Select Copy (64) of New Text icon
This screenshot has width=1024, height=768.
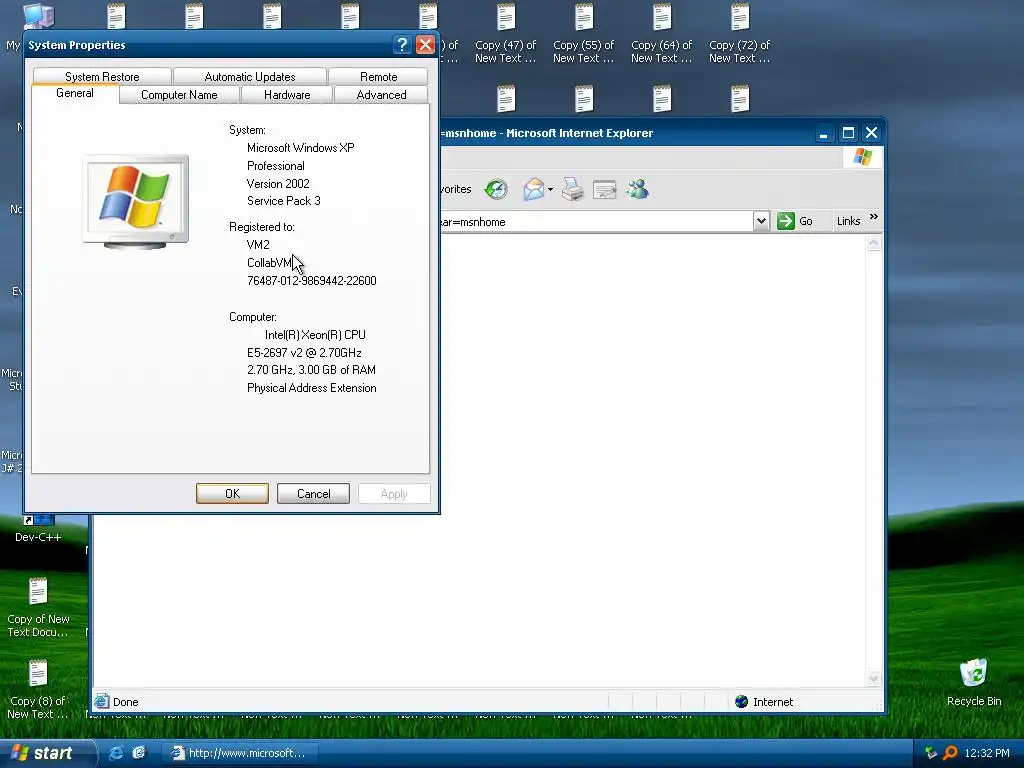coord(662,34)
